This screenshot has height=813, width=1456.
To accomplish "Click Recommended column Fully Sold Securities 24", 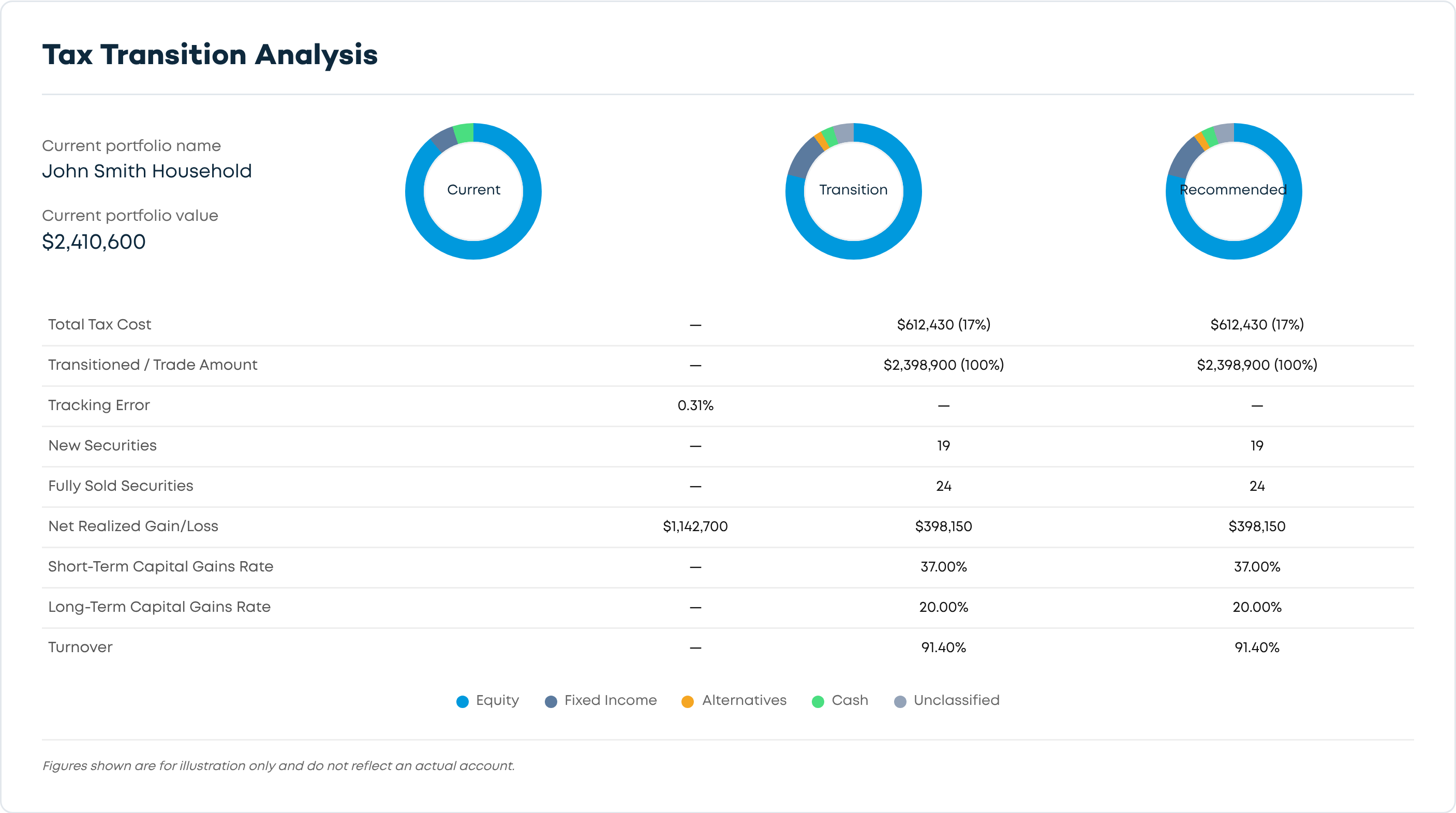I will (x=1257, y=486).
